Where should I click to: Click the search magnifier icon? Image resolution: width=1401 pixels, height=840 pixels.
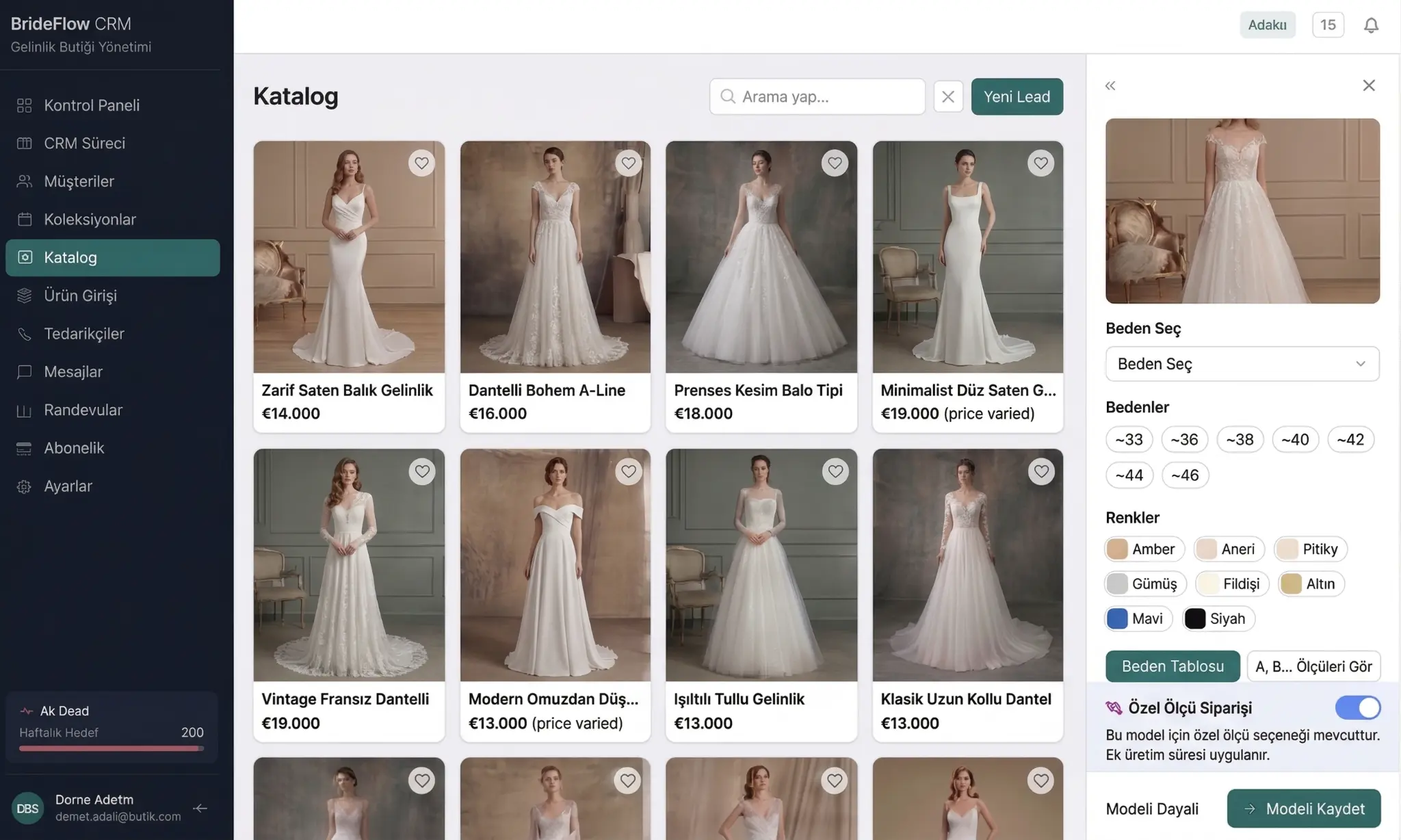tap(728, 96)
